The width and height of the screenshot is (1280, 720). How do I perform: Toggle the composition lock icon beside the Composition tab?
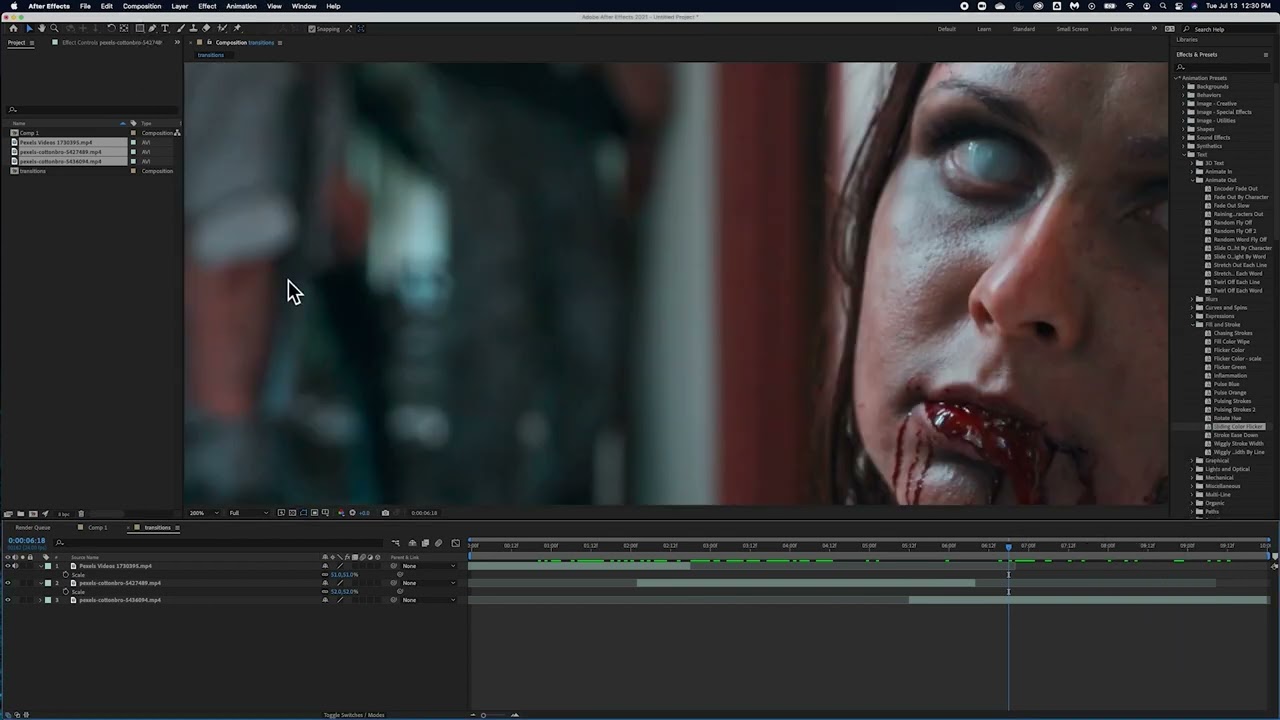pos(209,42)
